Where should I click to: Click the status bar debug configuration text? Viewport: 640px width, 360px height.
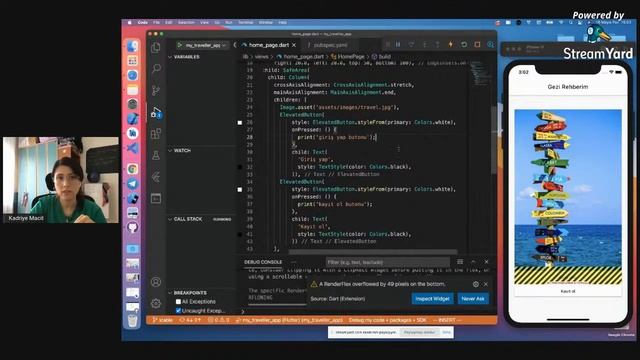pos(387,320)
